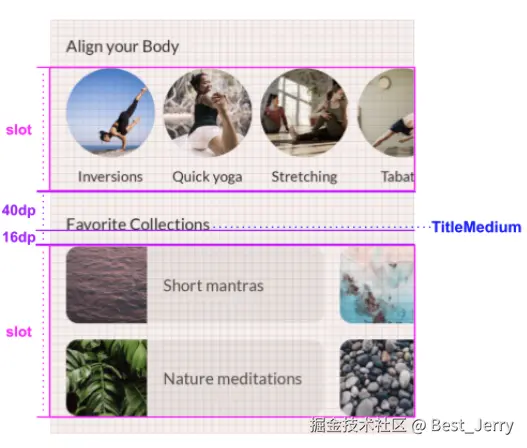Open the Inversions circular yoga image
This screenshot has width=527, height=448.
111,113
